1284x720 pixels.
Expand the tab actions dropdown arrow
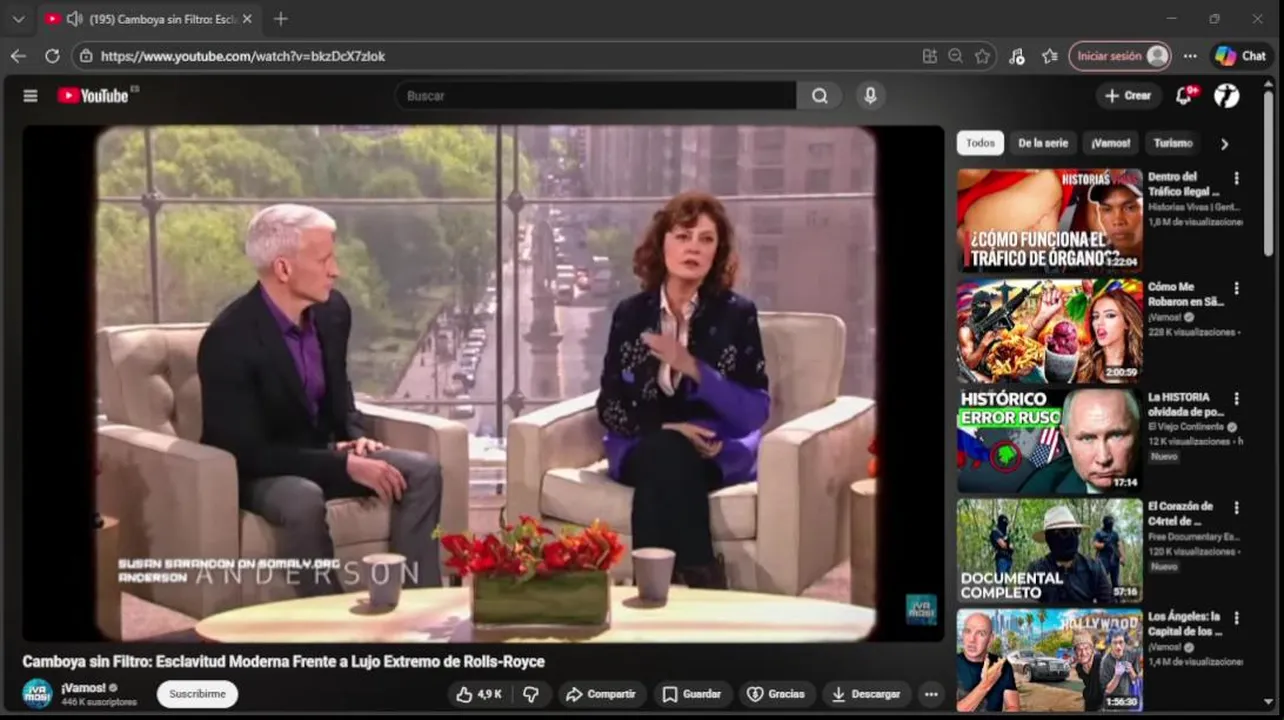[x=18, y=19]
